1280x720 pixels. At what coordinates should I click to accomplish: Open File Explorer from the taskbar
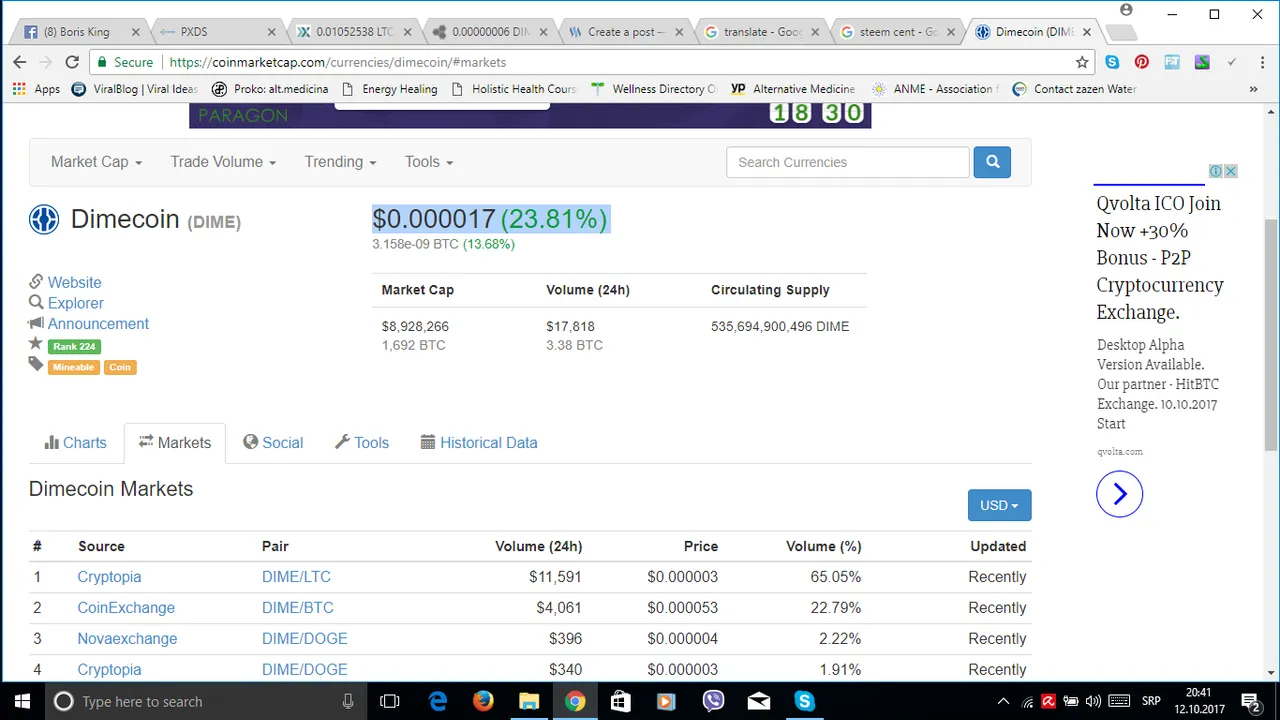point(529,701)
